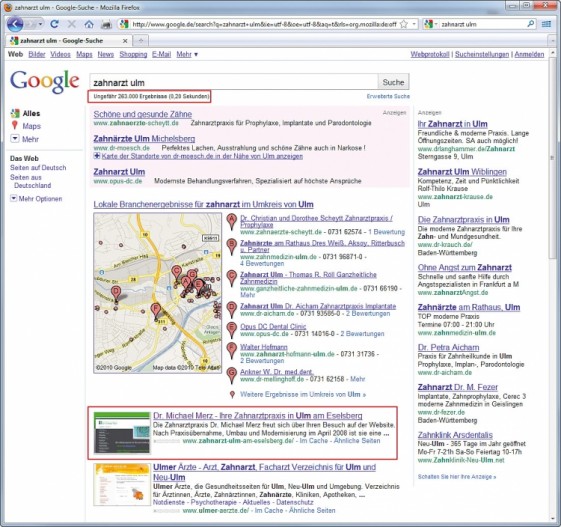This screenshot has width=561, height=527.
Task: Open the Erweiterte Suche link
Action: point(388,96)
